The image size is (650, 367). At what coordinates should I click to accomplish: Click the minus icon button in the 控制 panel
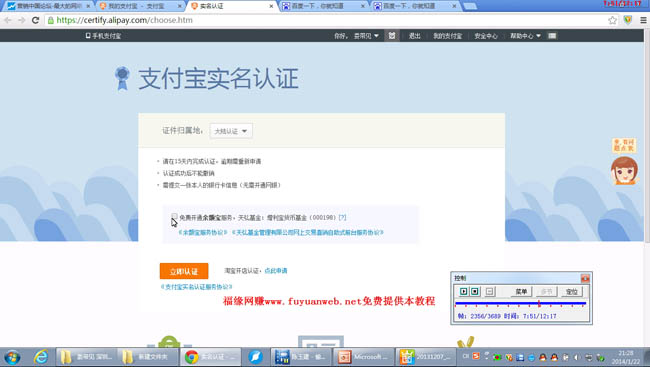[490, 292]
